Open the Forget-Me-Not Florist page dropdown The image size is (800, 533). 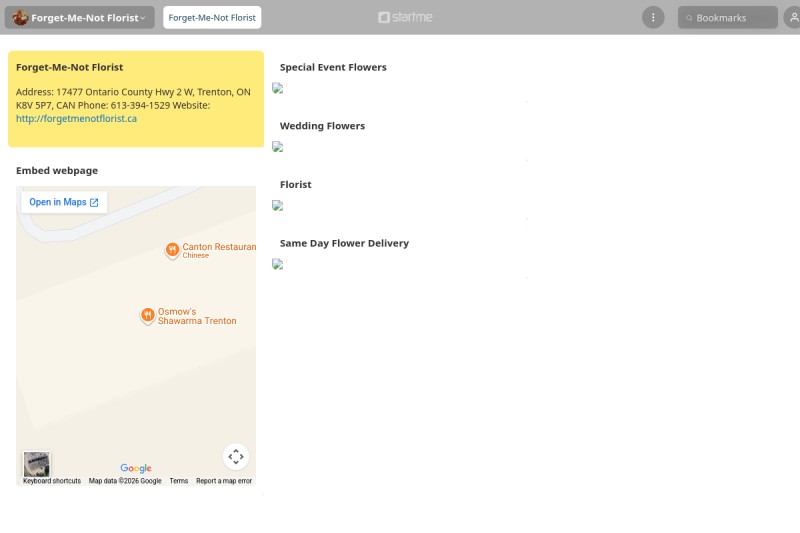click(x=80, y=17)
